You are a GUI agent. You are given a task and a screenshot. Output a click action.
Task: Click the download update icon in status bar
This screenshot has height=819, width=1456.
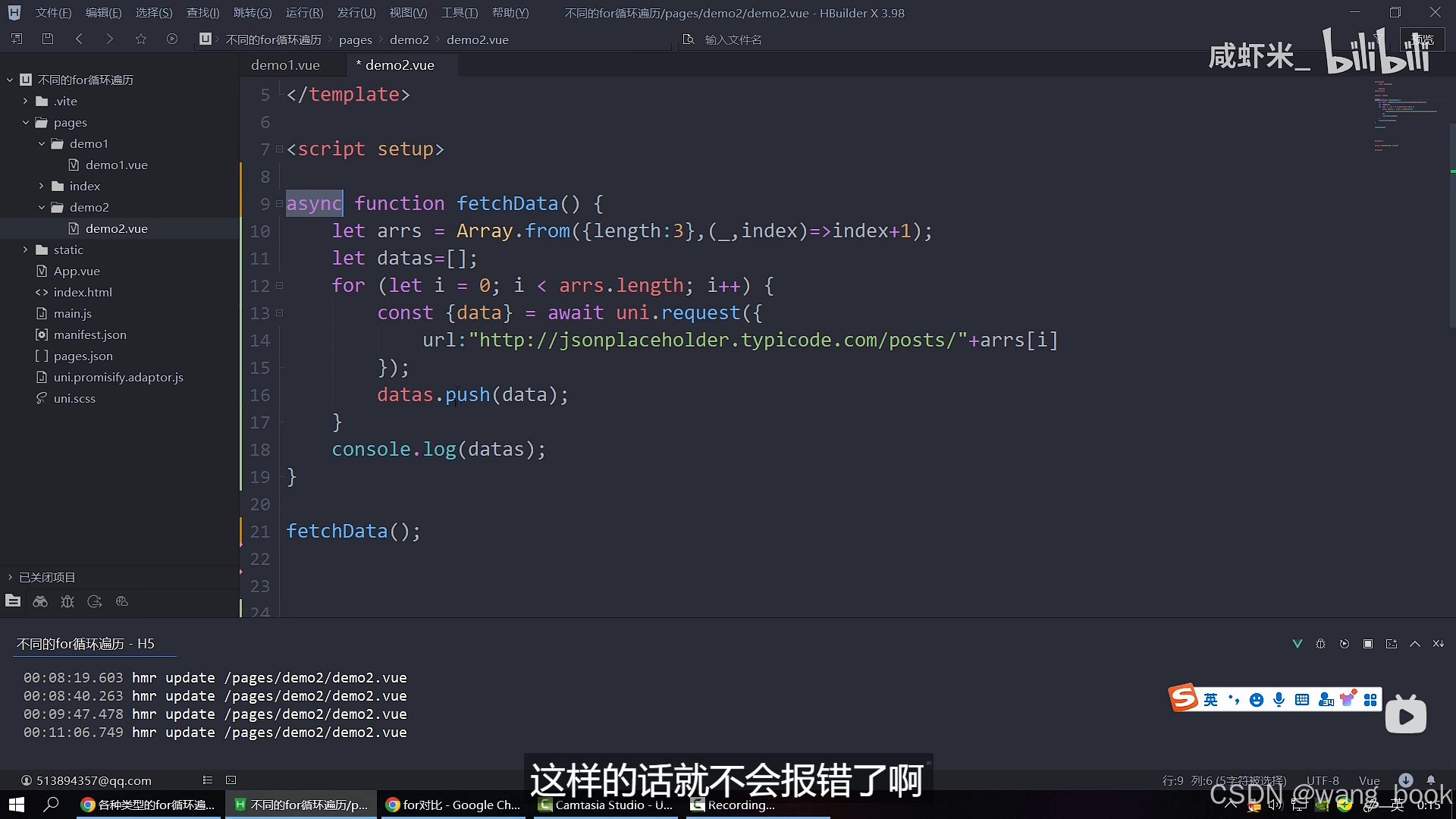coord(1406,780)
